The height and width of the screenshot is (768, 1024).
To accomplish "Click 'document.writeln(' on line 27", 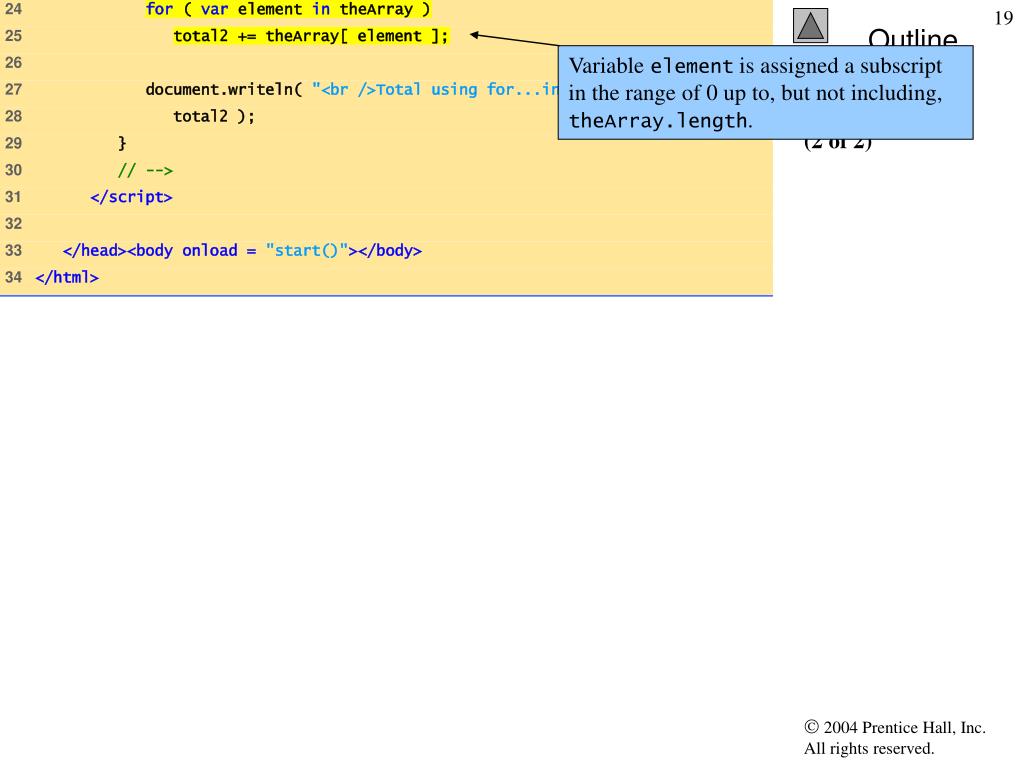I will pyautogui.click(x=224, y=89).
